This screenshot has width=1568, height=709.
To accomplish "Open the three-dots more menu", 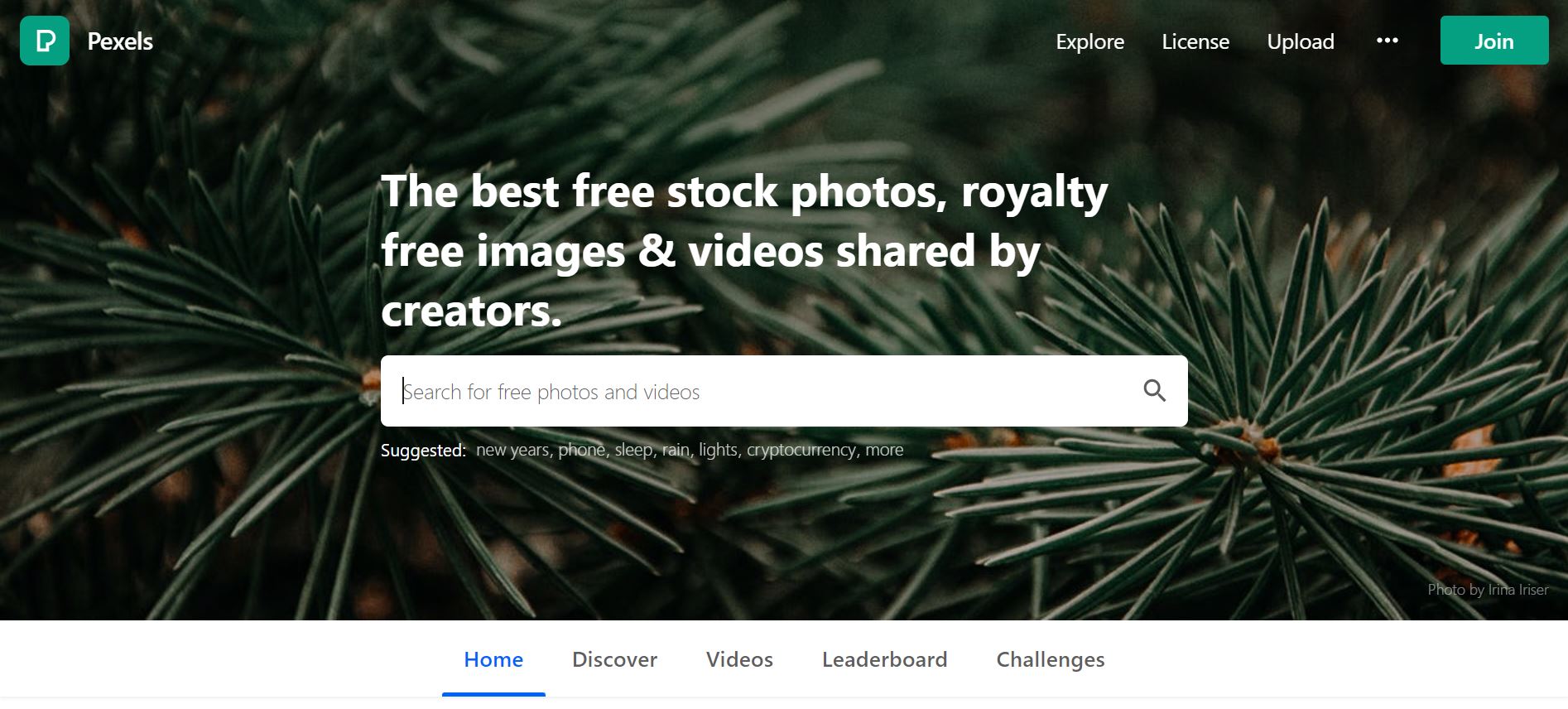I will click(1388, 41).
